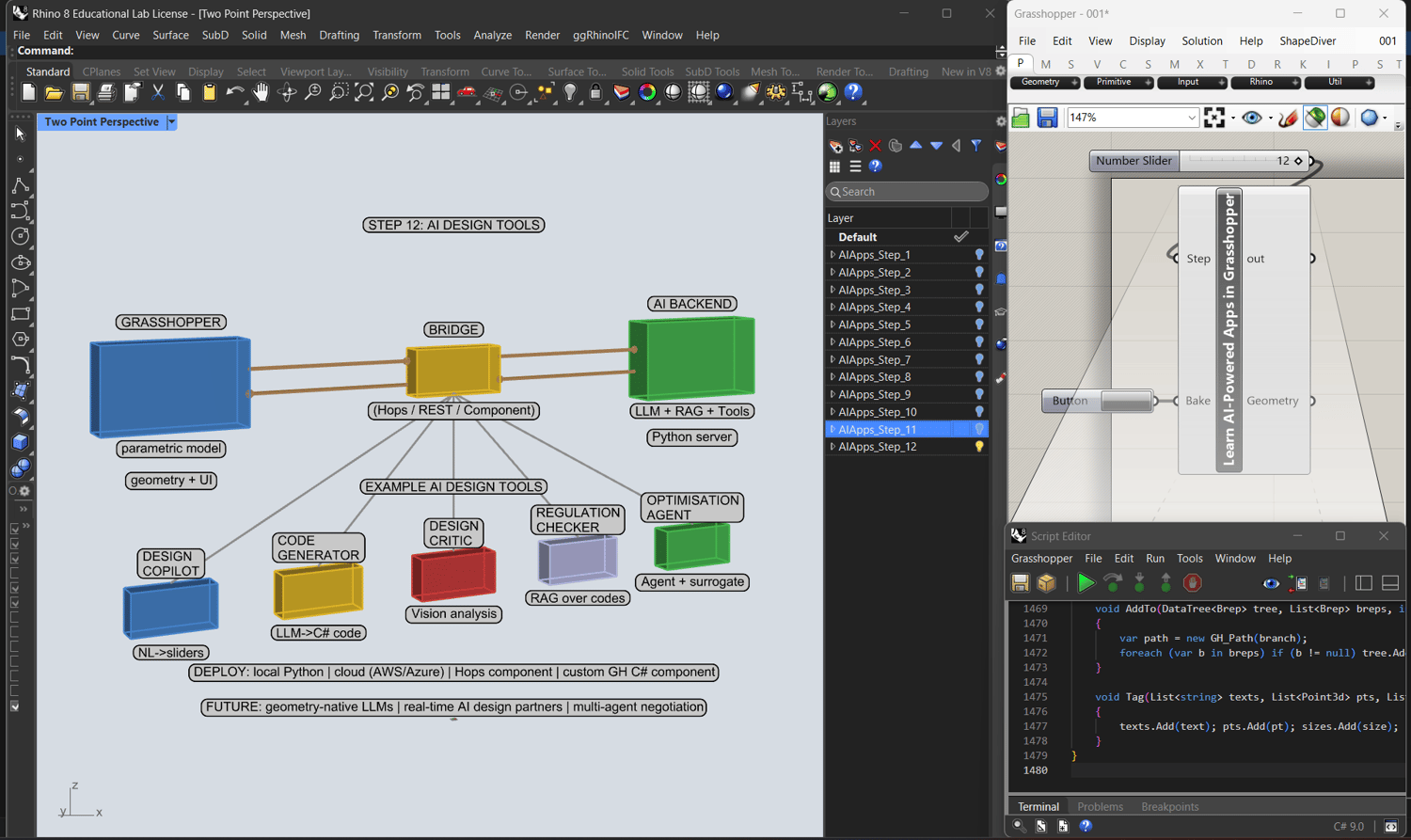Open the 147% zoom dropdown

click(1191, 118)
